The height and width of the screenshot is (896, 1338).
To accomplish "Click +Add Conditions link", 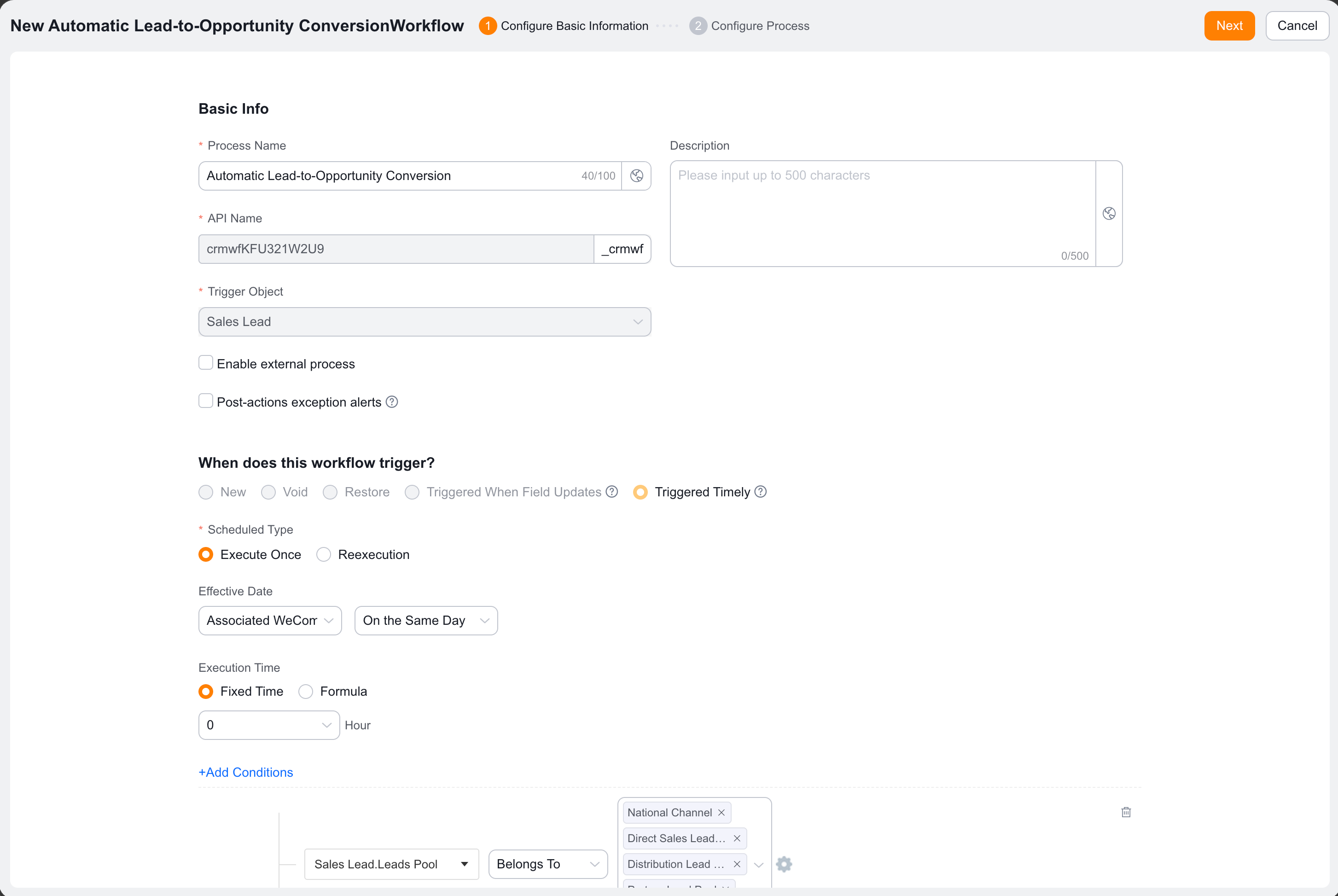I will coord(246,772).
